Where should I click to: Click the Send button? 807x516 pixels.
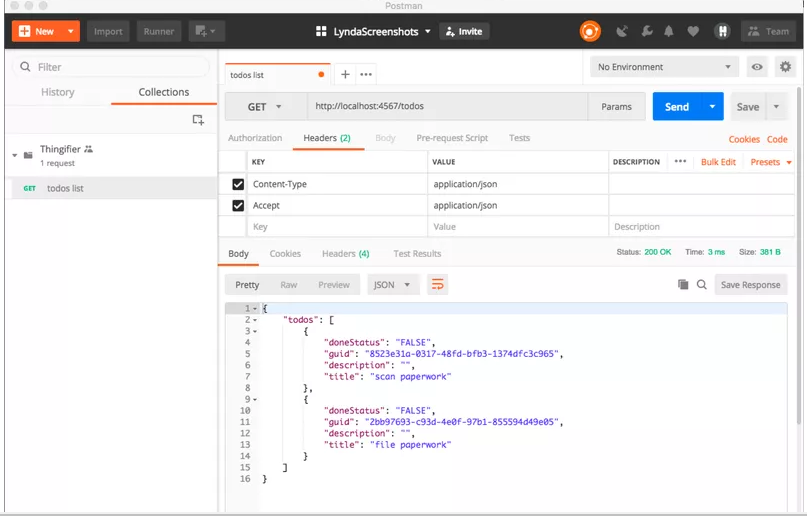[x=677, y=106]
